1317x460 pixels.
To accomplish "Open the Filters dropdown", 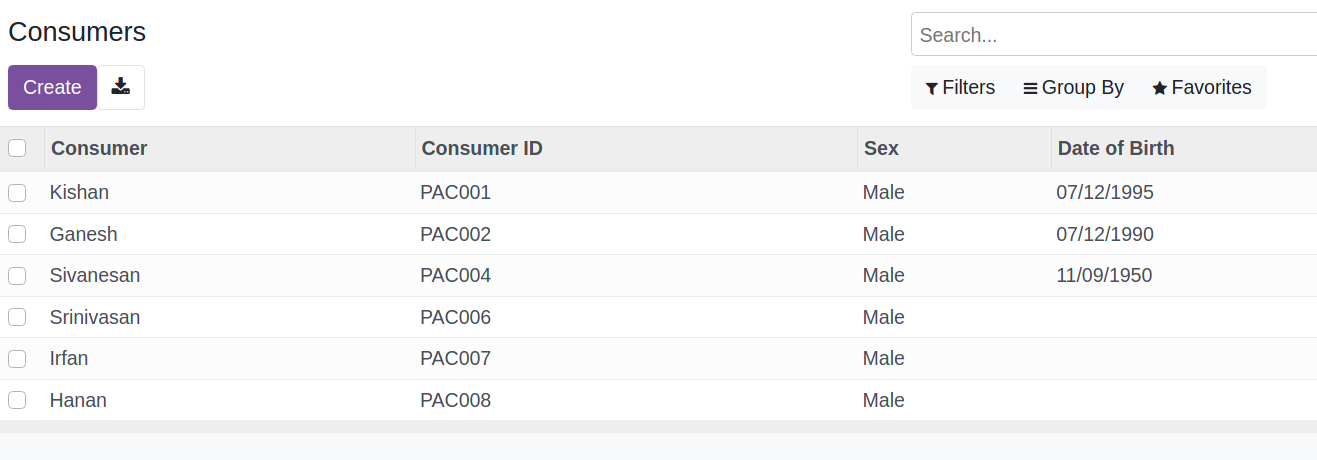I will pos(960,88).
